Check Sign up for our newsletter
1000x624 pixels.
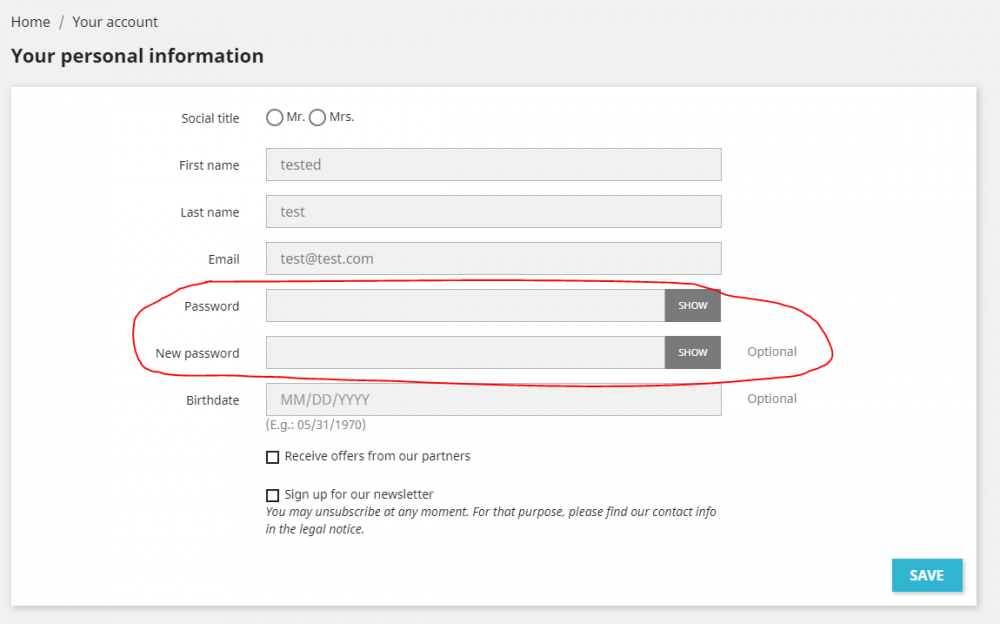(273, 495)
